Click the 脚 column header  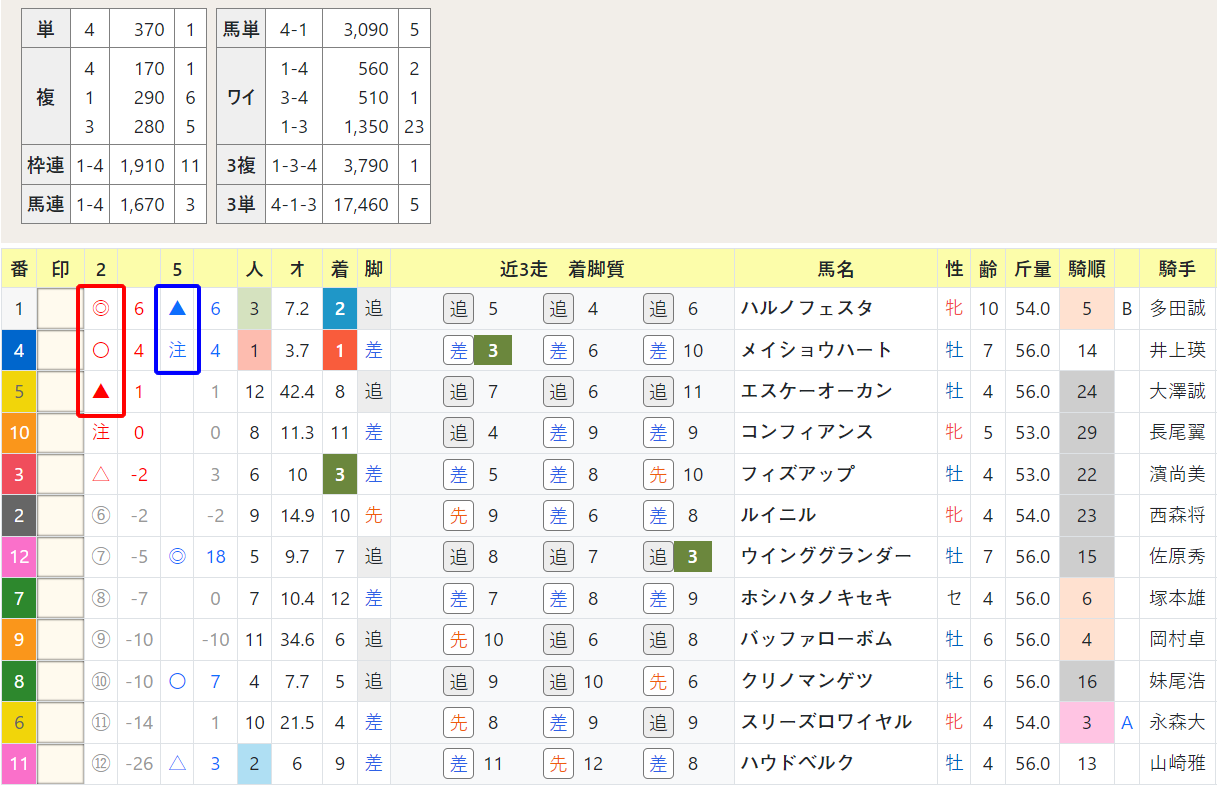coord(374,269)
